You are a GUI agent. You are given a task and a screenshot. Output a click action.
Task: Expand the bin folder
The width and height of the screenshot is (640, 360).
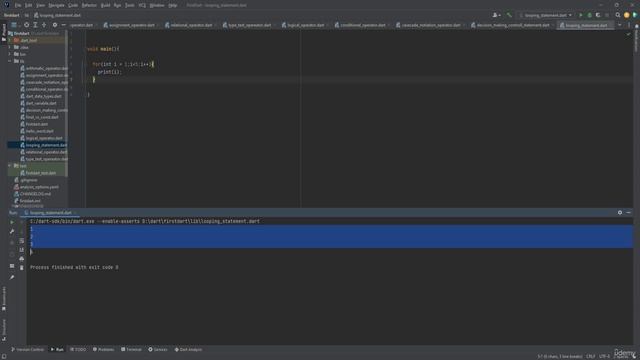click(10, 54)
